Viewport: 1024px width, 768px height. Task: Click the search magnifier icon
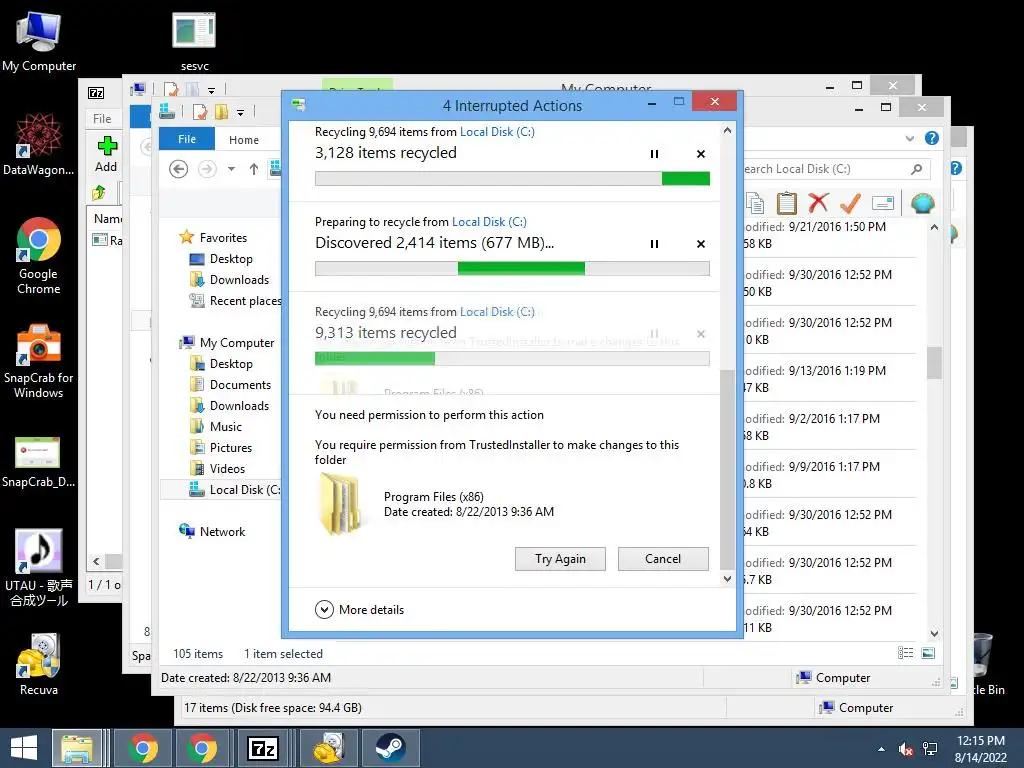click(916, 169)
